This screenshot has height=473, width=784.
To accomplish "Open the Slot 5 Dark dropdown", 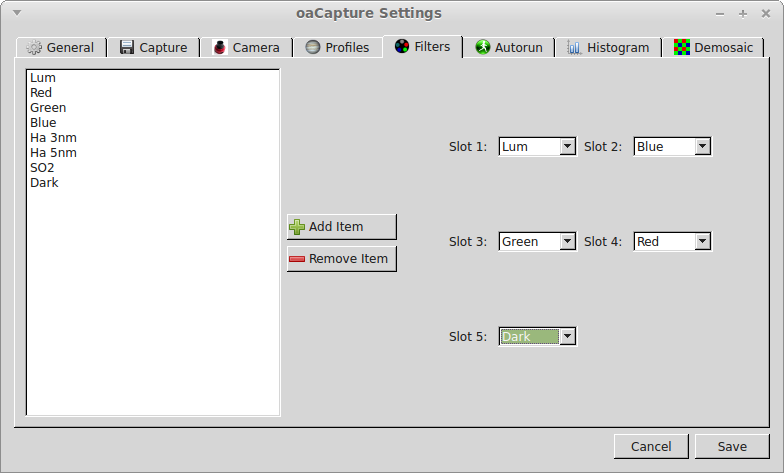I will pos(537,337).
